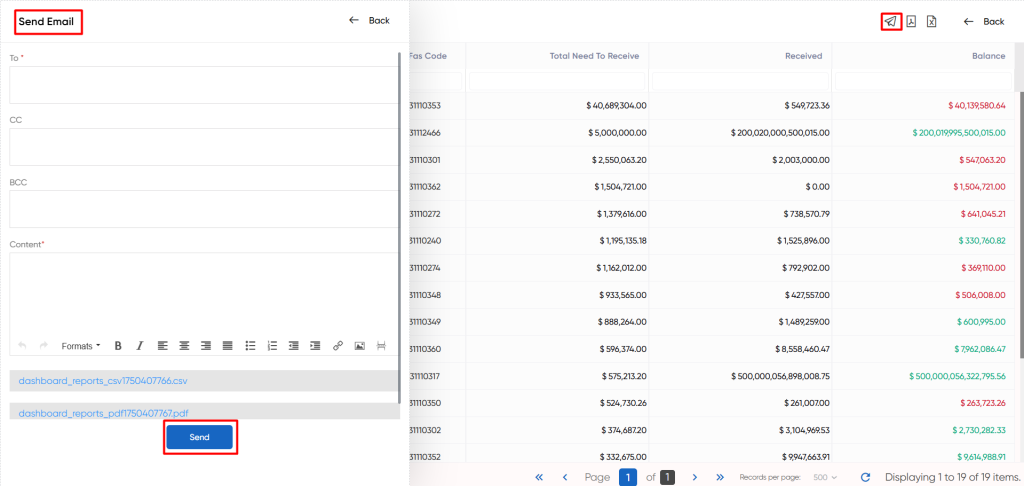Sort by the Total Need To Receive column
The width and height of the screenshot is (1024, 486).
tap(594, 56)
